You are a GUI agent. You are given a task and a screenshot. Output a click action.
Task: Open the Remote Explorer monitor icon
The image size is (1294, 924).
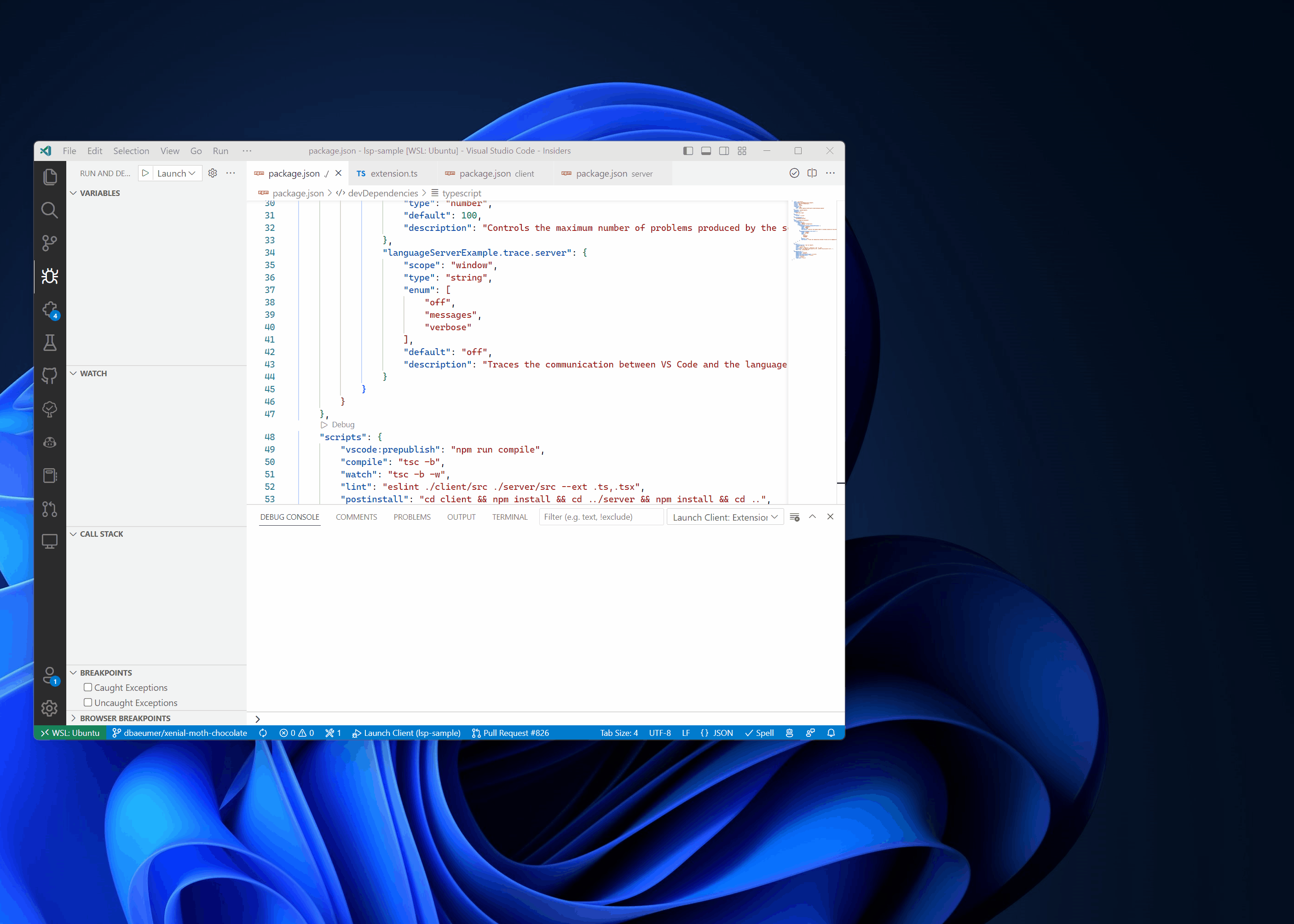click(50, 542)
